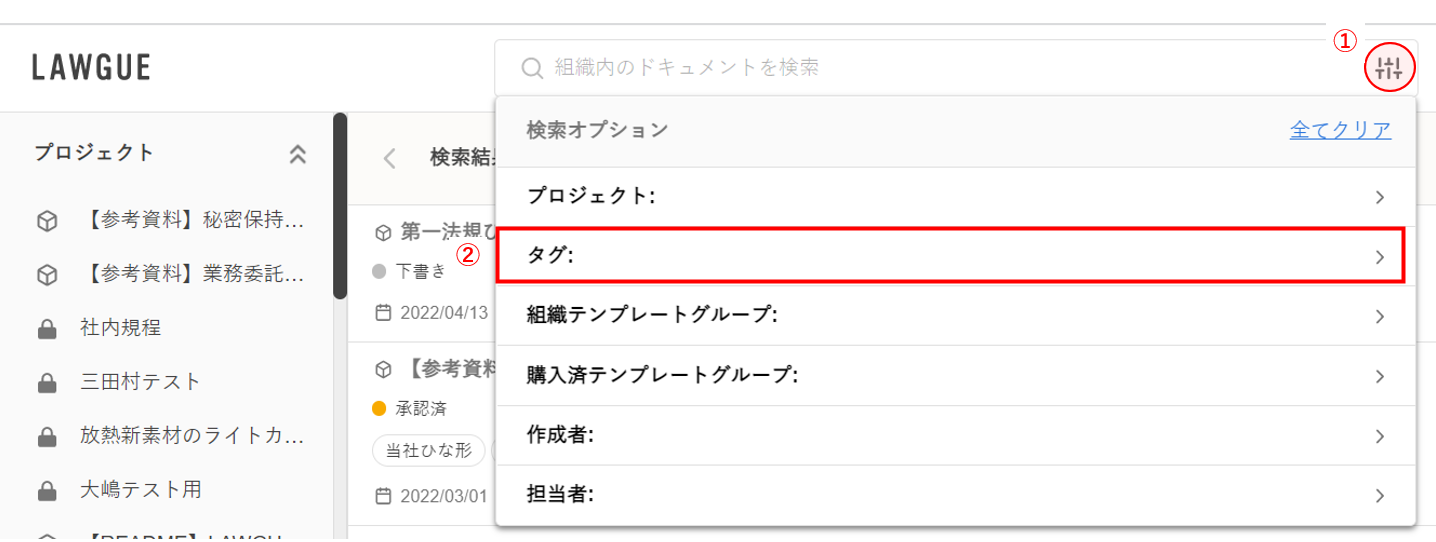Viewport: 1436px width, 542px height.
Task: Open the 担当者 search option
Action: click(955, 495)
